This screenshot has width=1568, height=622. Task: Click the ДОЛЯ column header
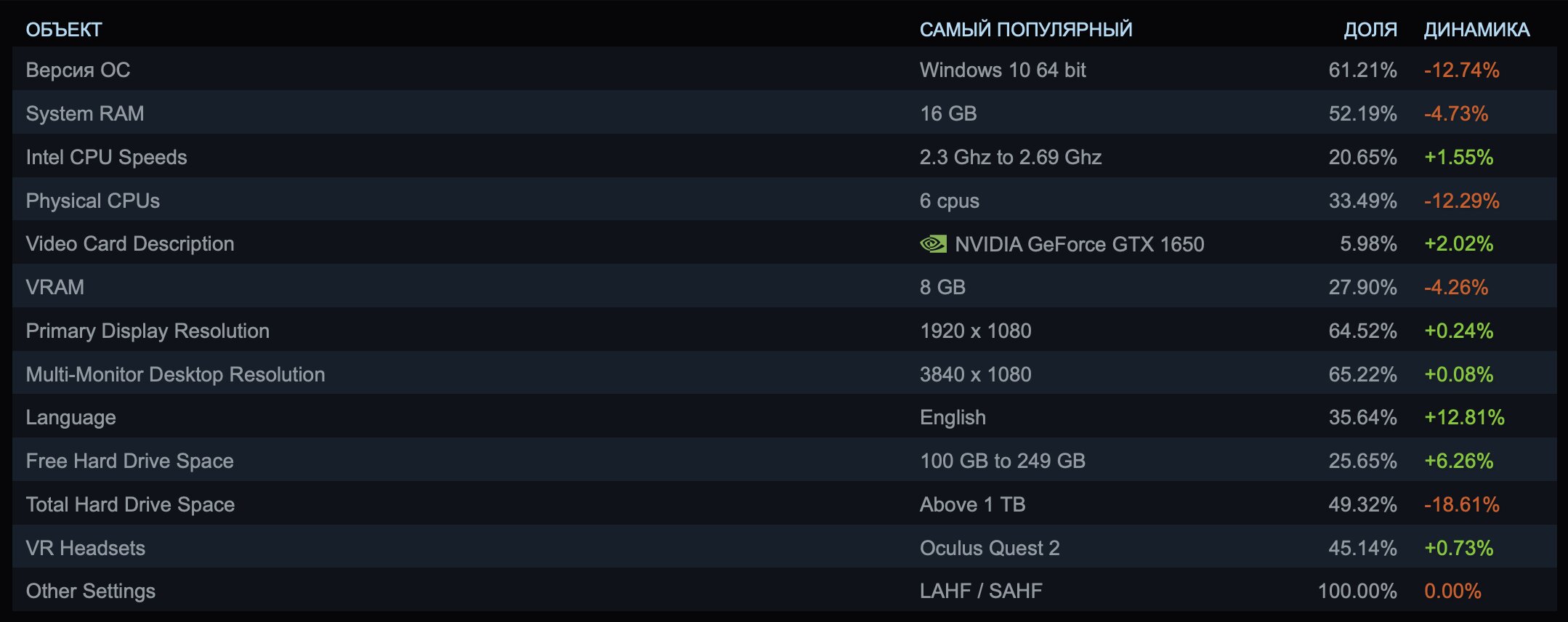[1370, 30]
